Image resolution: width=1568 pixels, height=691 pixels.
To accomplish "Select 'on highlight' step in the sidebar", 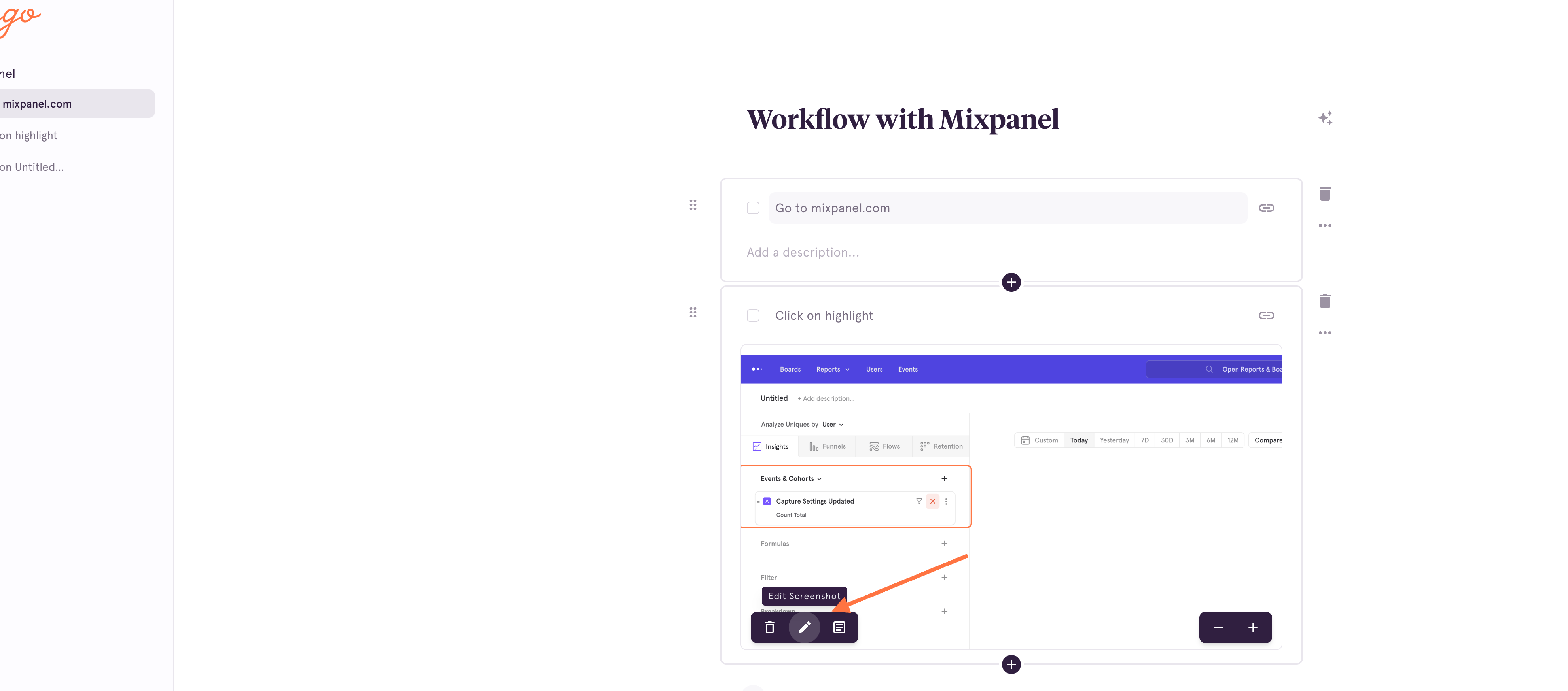I will coord(28,136).
